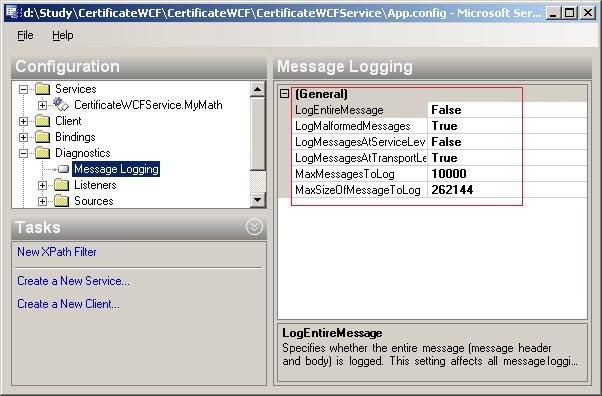Viewport: 602px width, 396px height.
Task: Collapse the Services tree node
Action: click(23, 89)
